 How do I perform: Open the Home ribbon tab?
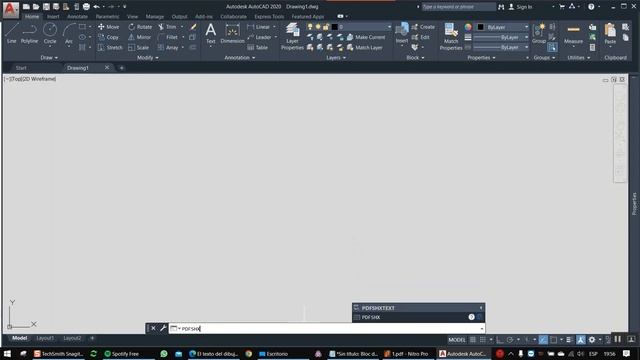(x=32, y=17)
